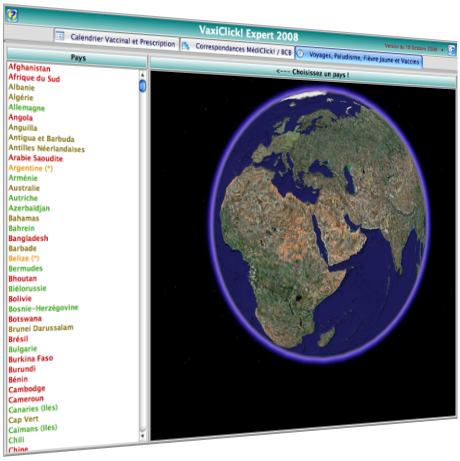Viewport: 460px width, 461px height.
Task: Click the Correspondances tab icon
Action: coord(185,46)
